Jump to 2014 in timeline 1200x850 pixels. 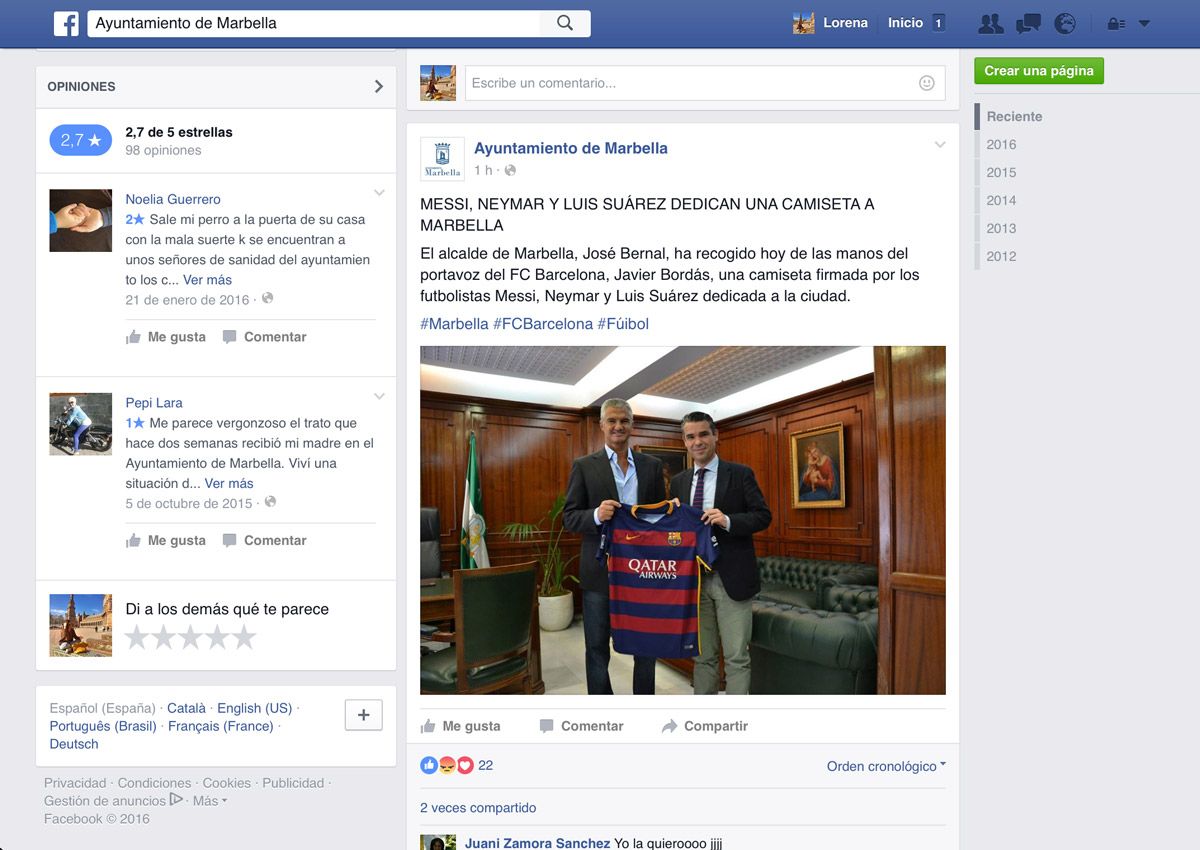pyautogui.click(x=1001, y=200)
